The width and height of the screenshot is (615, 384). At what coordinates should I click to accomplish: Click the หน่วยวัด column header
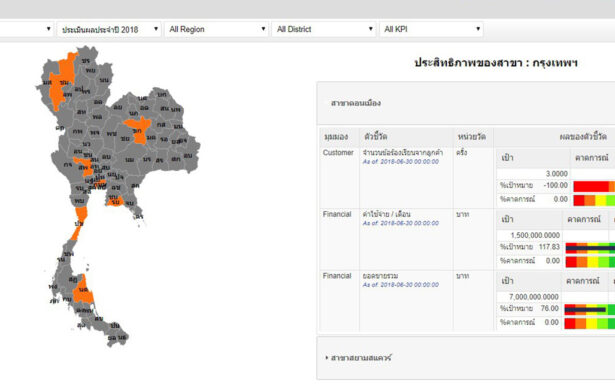[471, 137]
